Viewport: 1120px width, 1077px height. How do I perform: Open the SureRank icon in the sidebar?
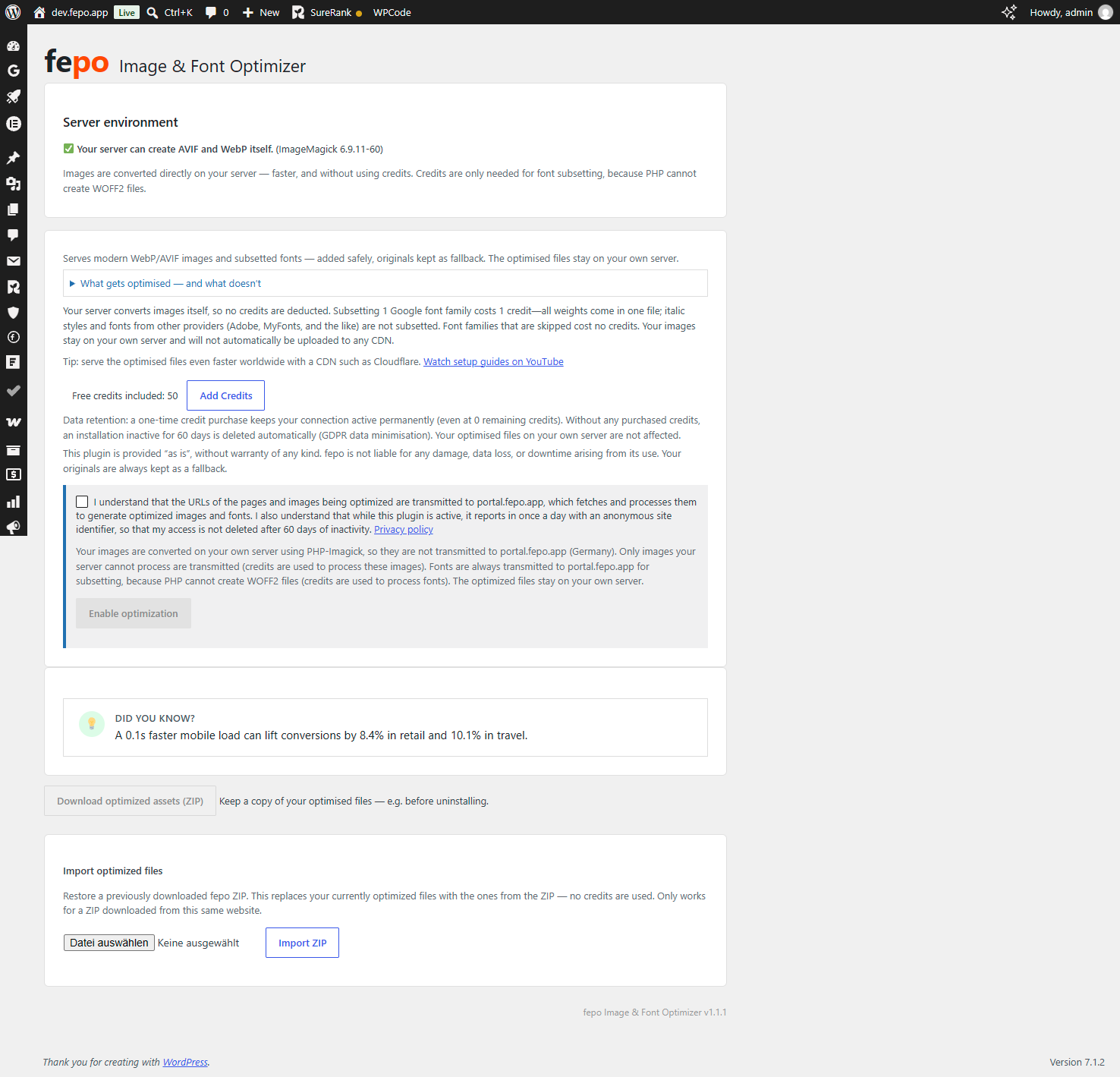click(13, 287)
